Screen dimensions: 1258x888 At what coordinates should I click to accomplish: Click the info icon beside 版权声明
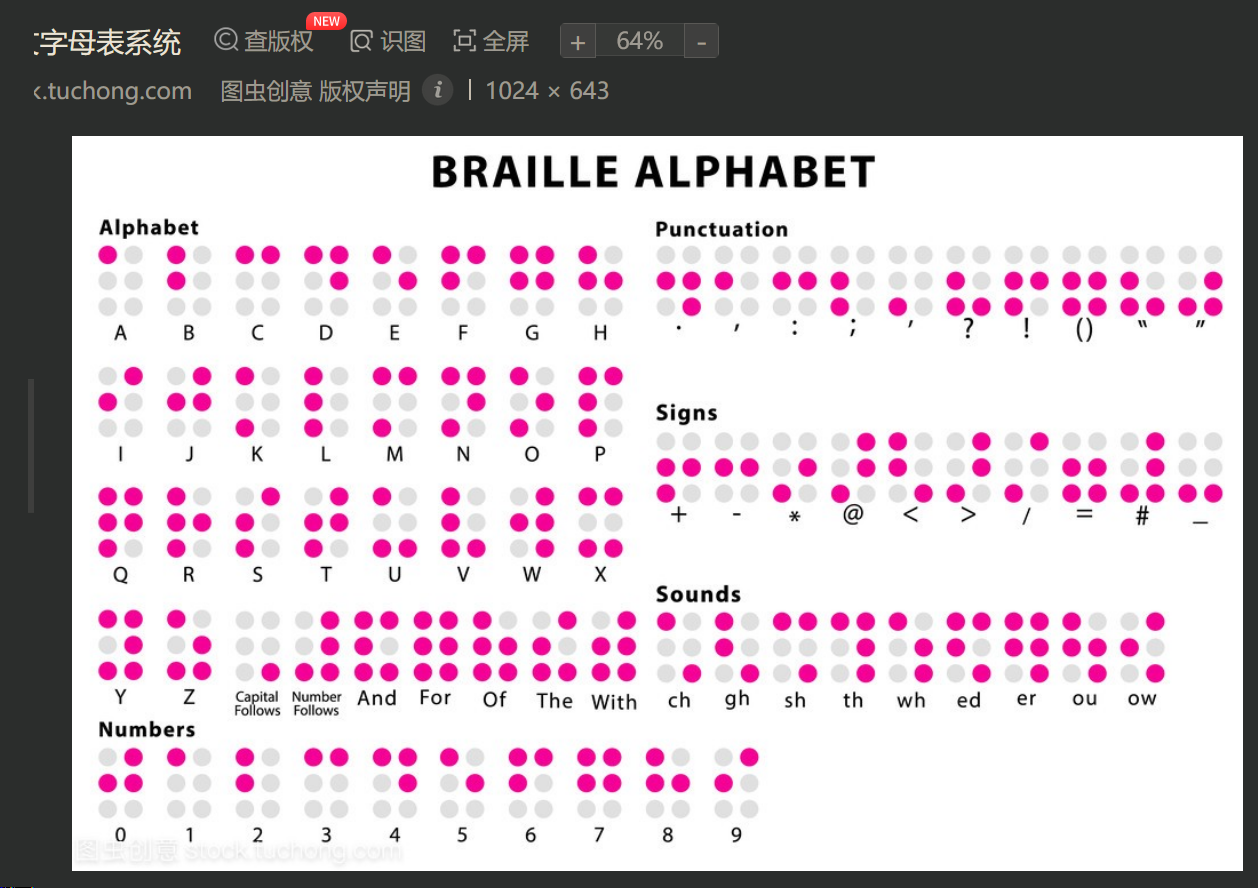(437, 90)
